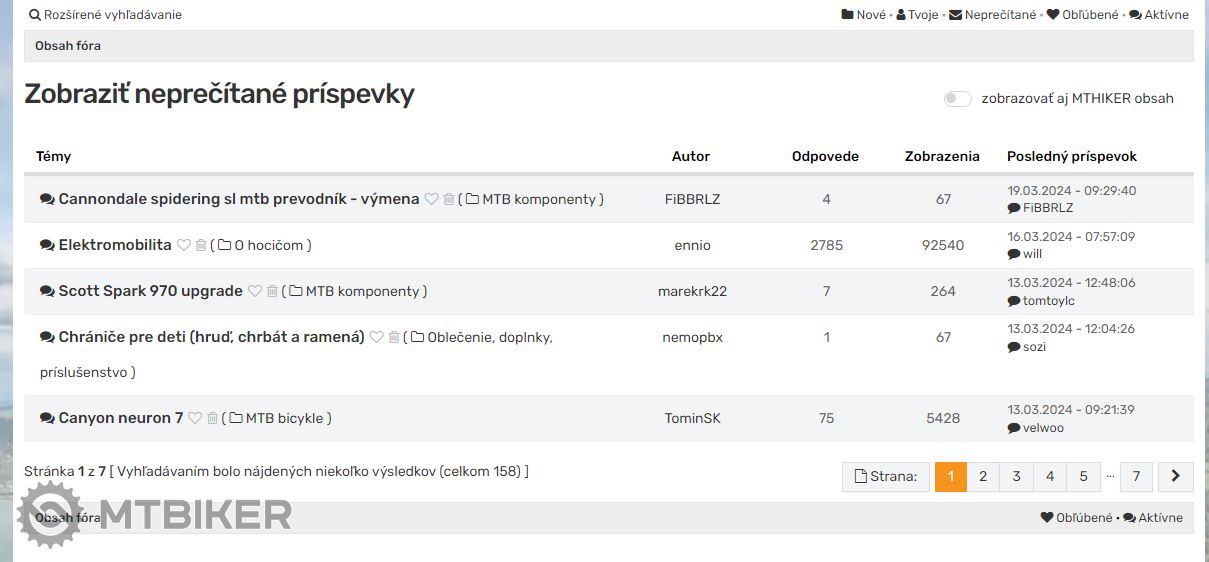
Task: Open the Strana page selector button
Action: tap(886, 477)
